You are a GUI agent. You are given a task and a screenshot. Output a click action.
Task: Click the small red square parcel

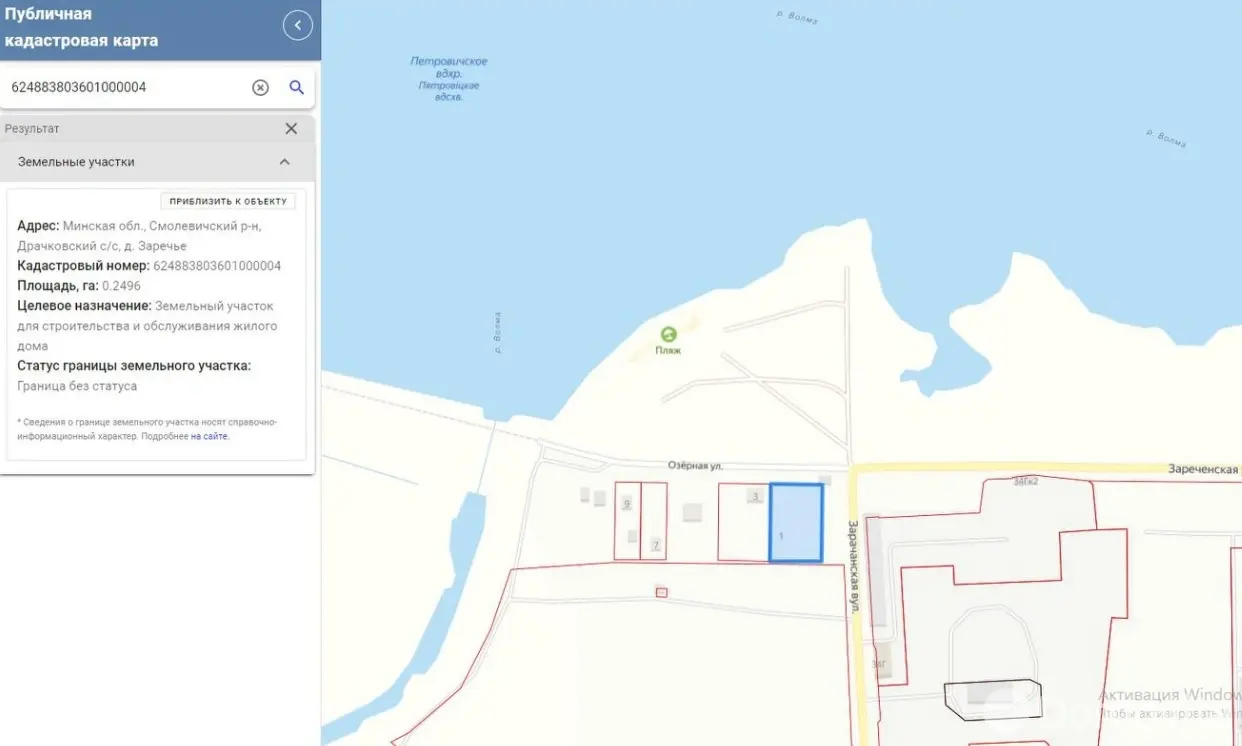[x=661, y=593]
